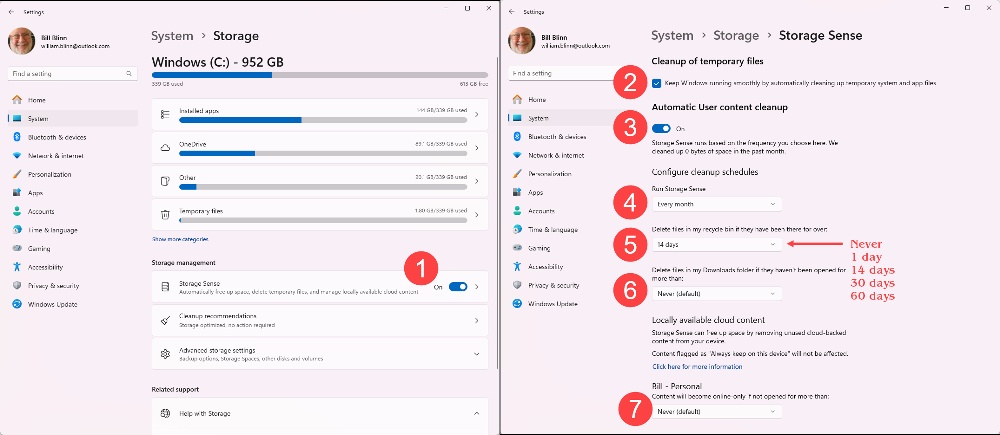Click the 'Click here for more information' link

(x=697, y=367)
